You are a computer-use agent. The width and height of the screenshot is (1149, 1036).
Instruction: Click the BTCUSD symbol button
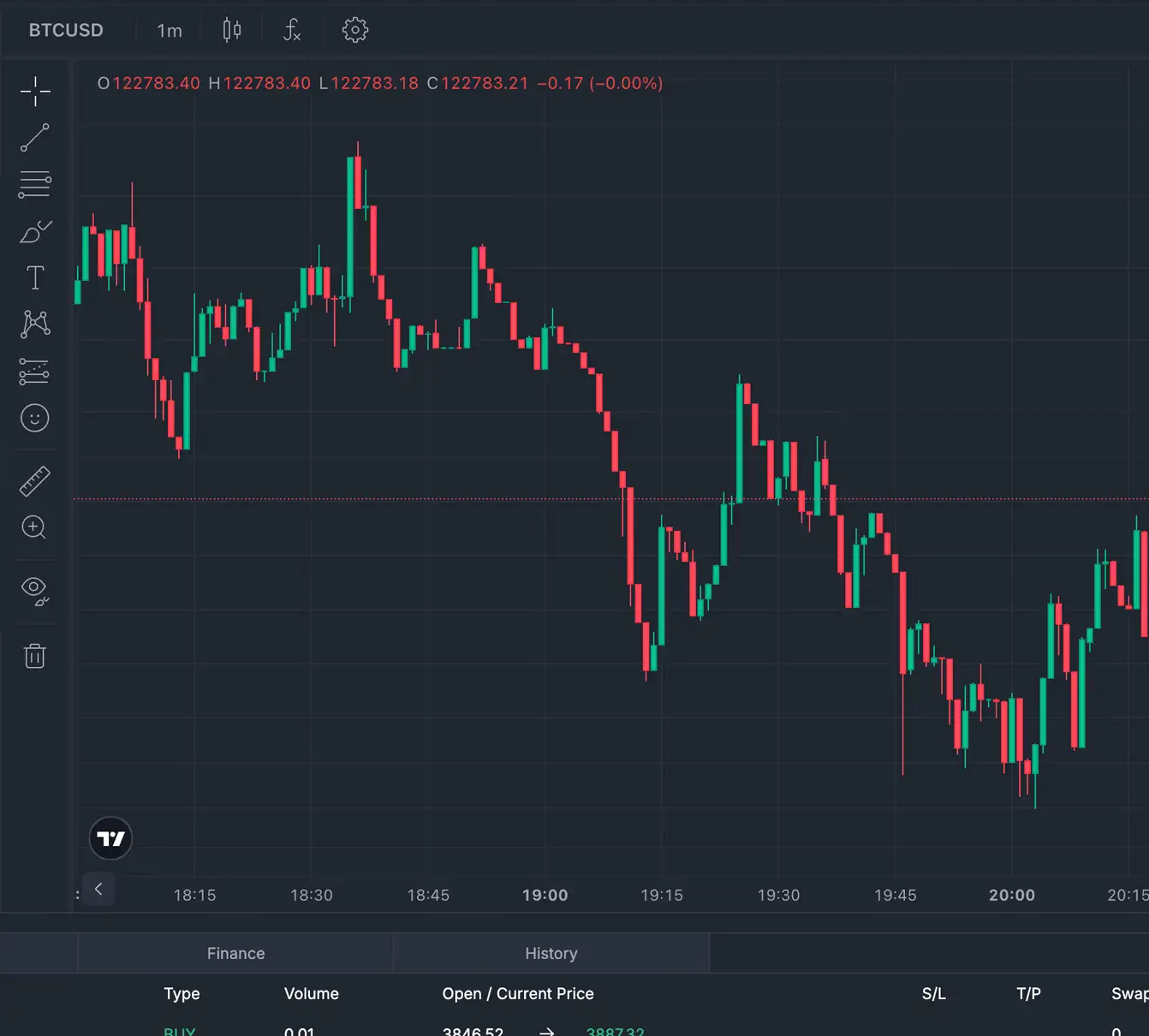[x=66, y=30]
